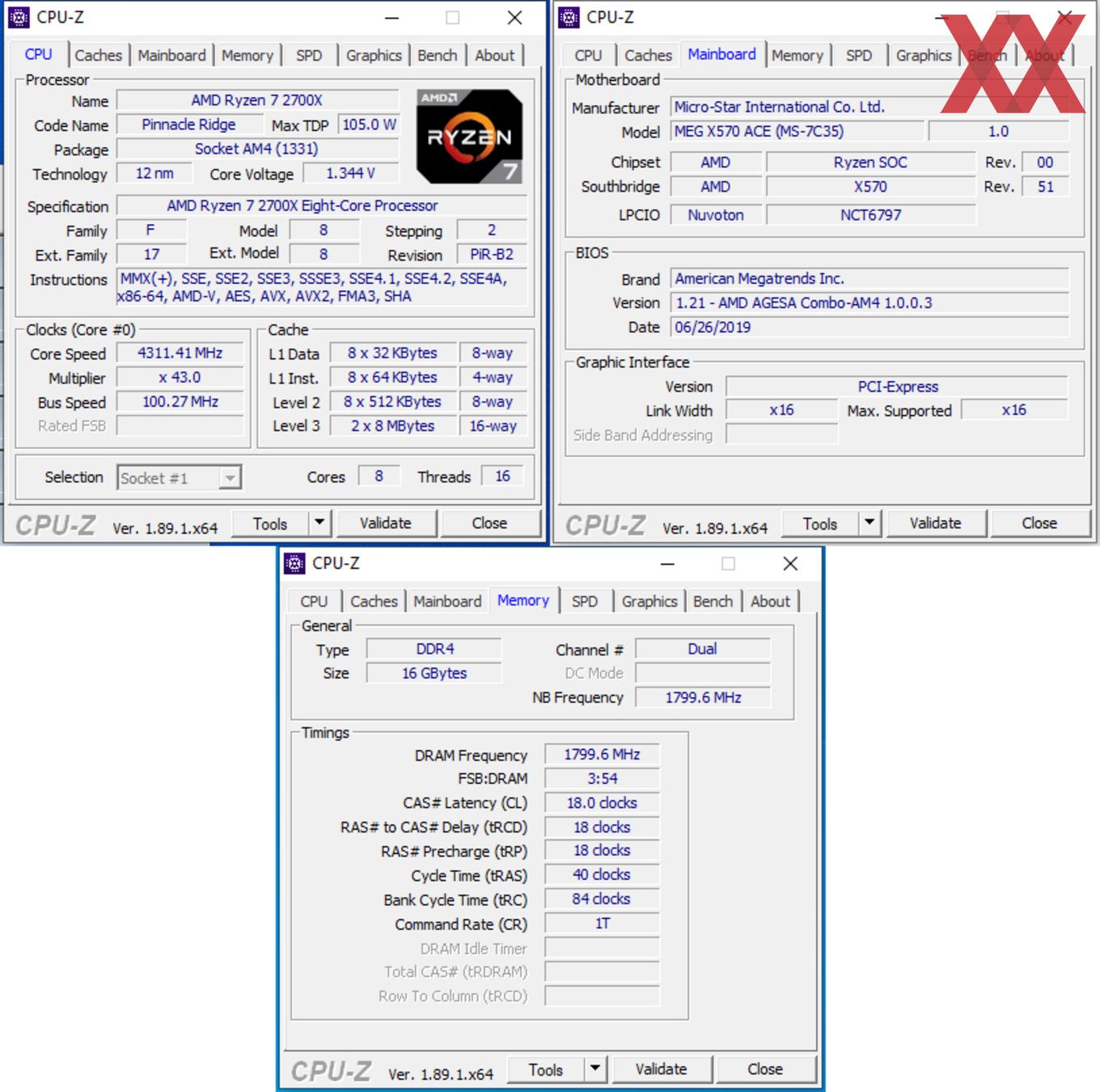Click Validate button in Mainboard window
This screenshot has height=1092, width=1100.
click(x=936, y=523)
